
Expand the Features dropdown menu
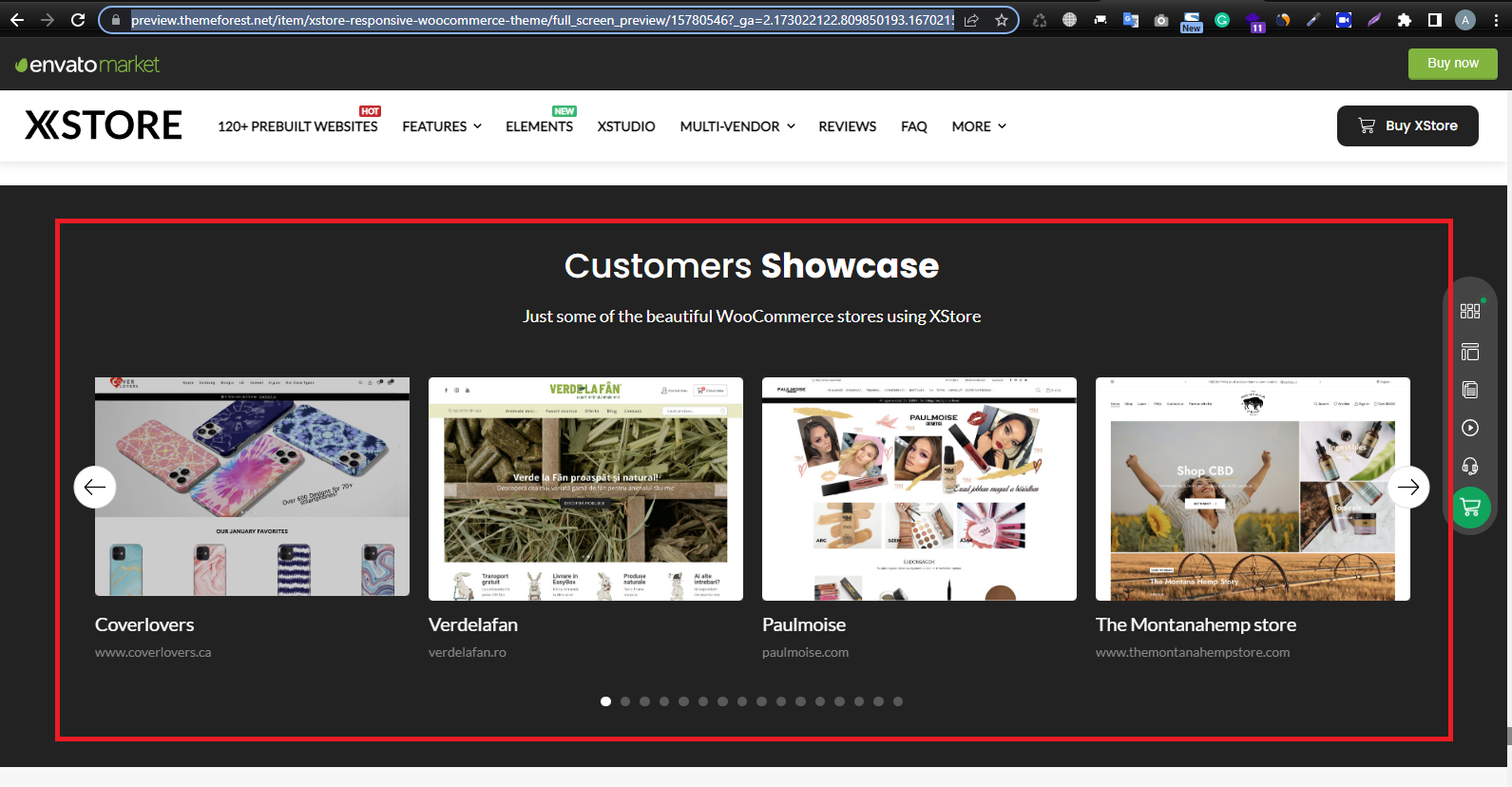click(442, 126)
